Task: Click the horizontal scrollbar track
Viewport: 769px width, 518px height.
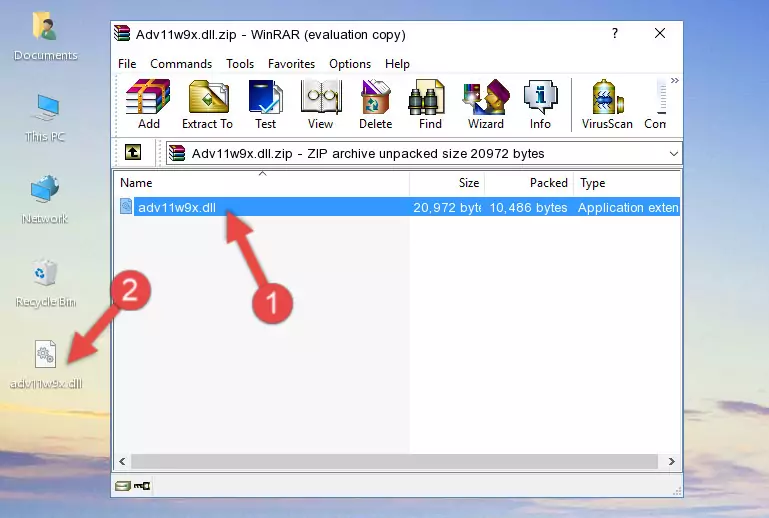Action: pyautogui.click(x=394, y=461)
